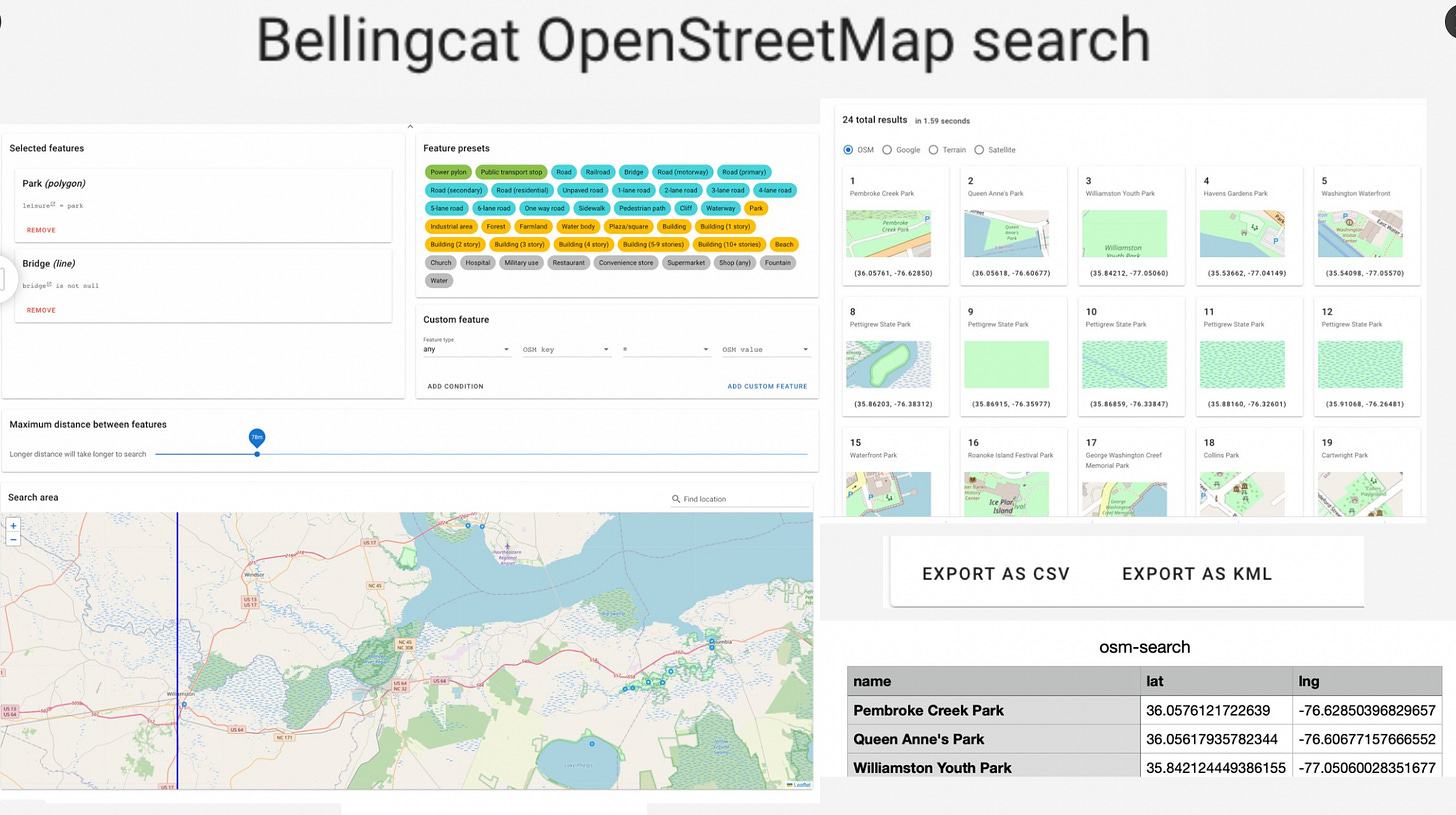
Task: Remove the Bridge line feature
Action: 41,310
